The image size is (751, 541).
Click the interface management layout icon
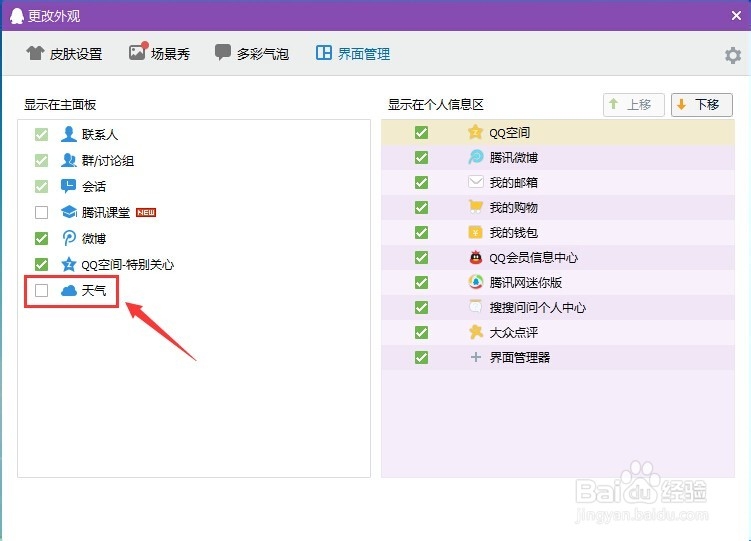[324, 53]
